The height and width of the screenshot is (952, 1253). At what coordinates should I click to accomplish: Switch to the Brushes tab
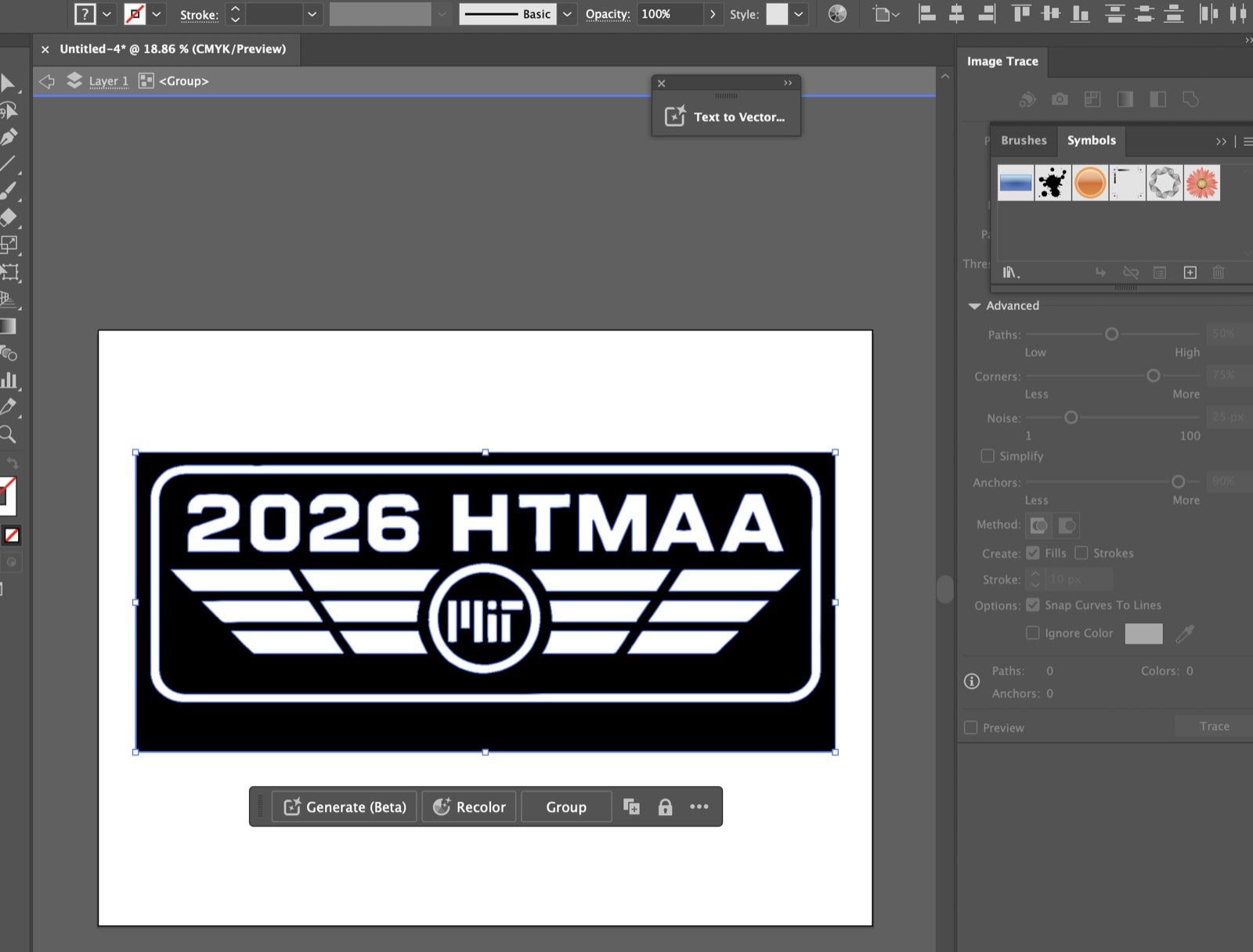point(1024,140)
